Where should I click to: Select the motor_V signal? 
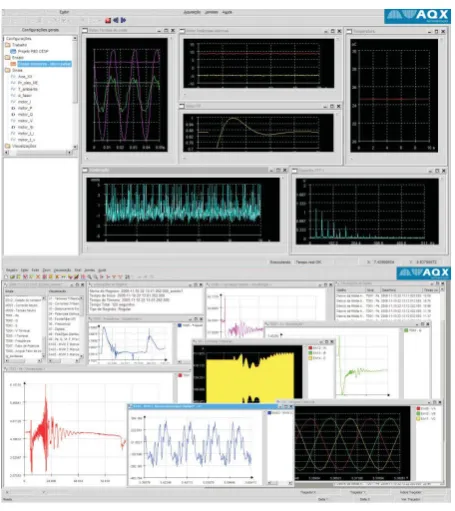coord(25,121)
